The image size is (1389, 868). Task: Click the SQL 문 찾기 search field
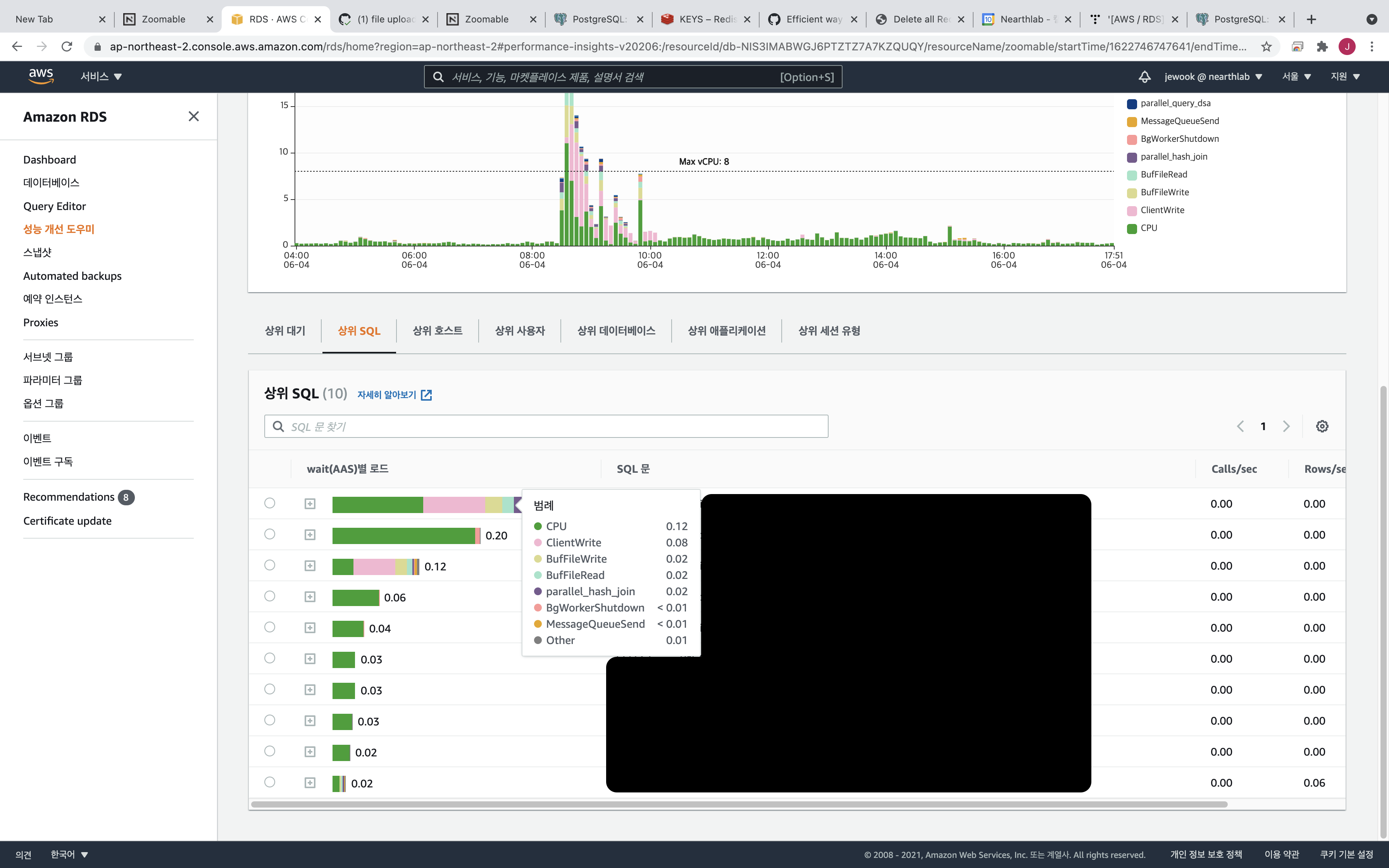click(x=546, y=427)
